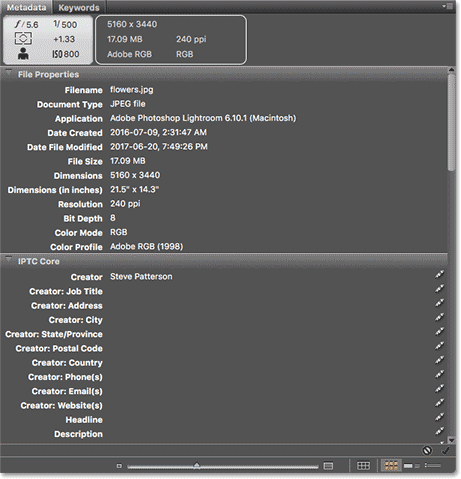
Task: Click the Creator: Email(s) label
Action: pyautogui.click(x=67, y=391)
